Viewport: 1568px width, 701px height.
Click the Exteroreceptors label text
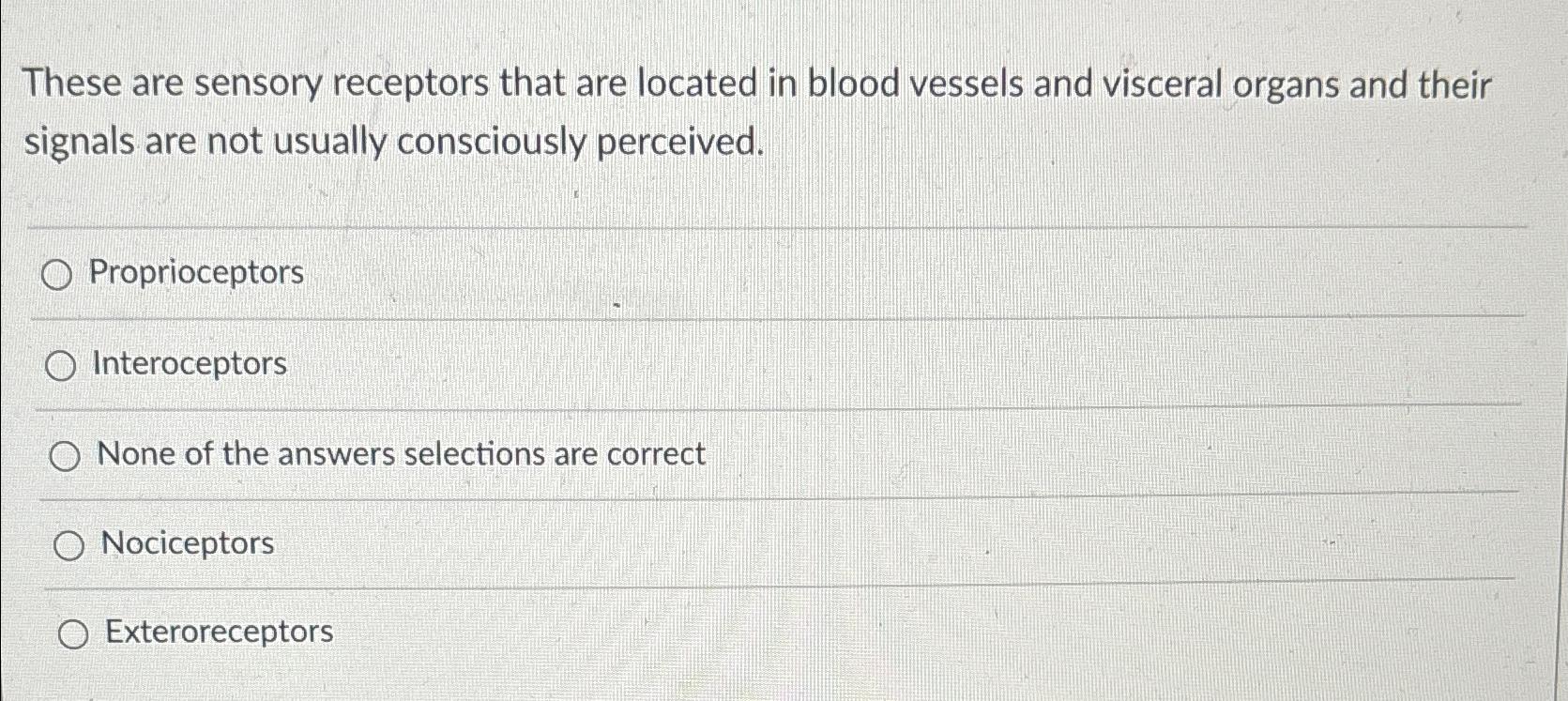217,632
